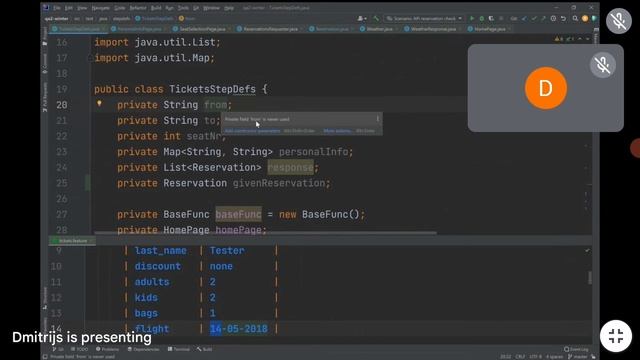This screenshot has height=360, width=640.
Task: Open the tooltip's three-dot options menu
Action: pyautogui.click(x=378, y=119)
